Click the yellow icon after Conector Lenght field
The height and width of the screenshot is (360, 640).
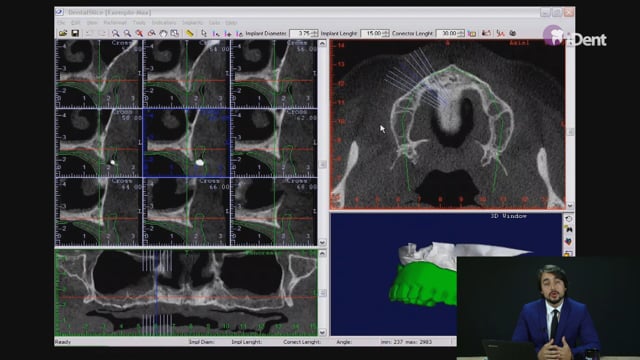(x=472, y=33)
